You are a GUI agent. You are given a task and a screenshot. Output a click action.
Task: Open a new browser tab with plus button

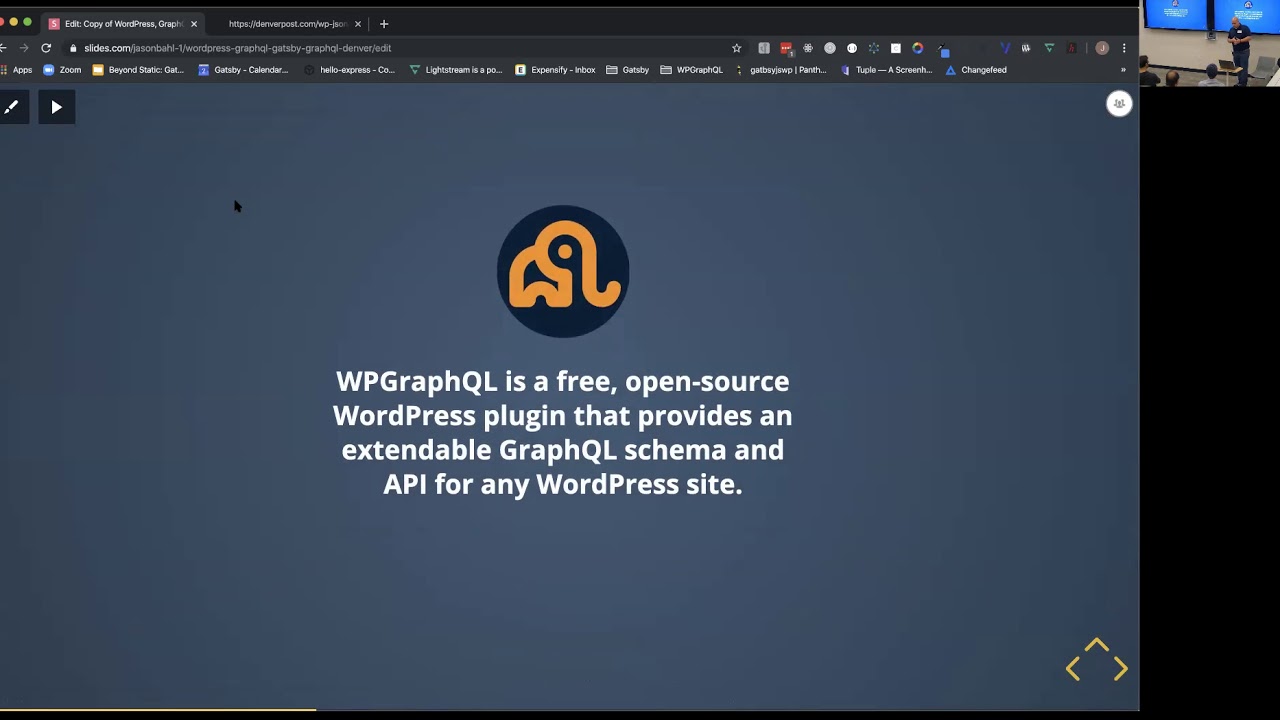click(384, 24)
